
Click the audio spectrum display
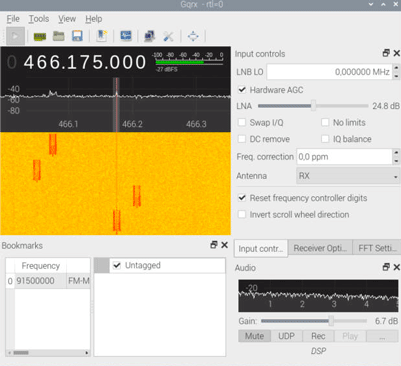318,295
